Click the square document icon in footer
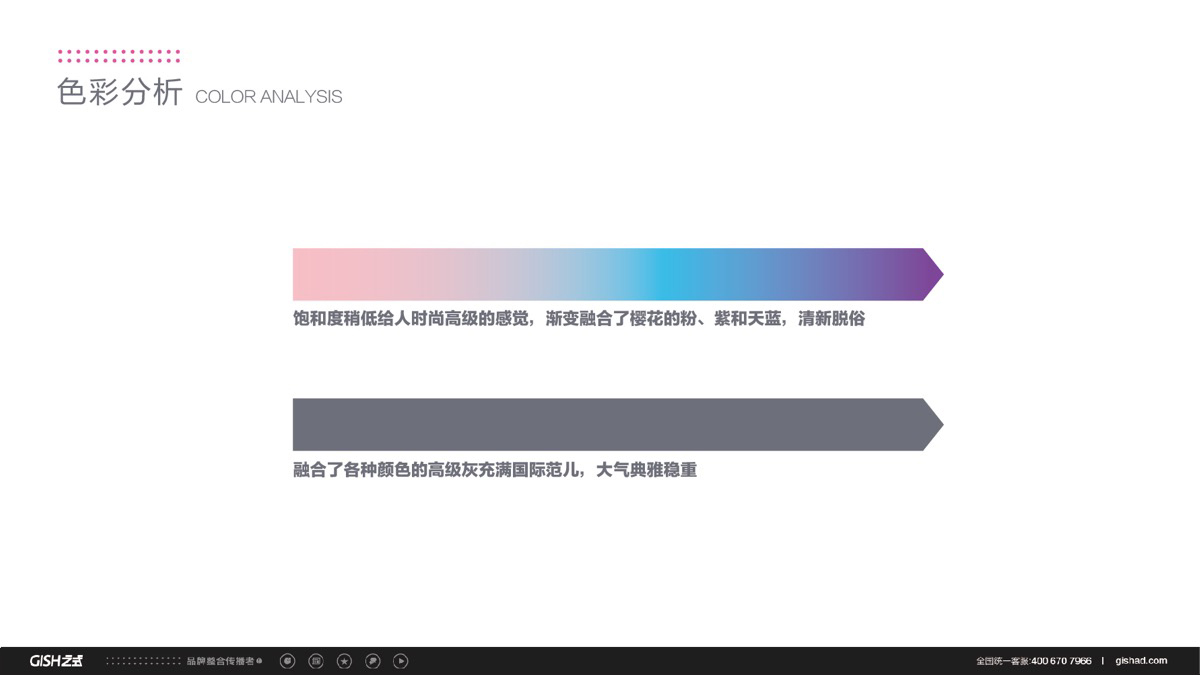This screenshot has width=1200, height=675. coord(316,661)
